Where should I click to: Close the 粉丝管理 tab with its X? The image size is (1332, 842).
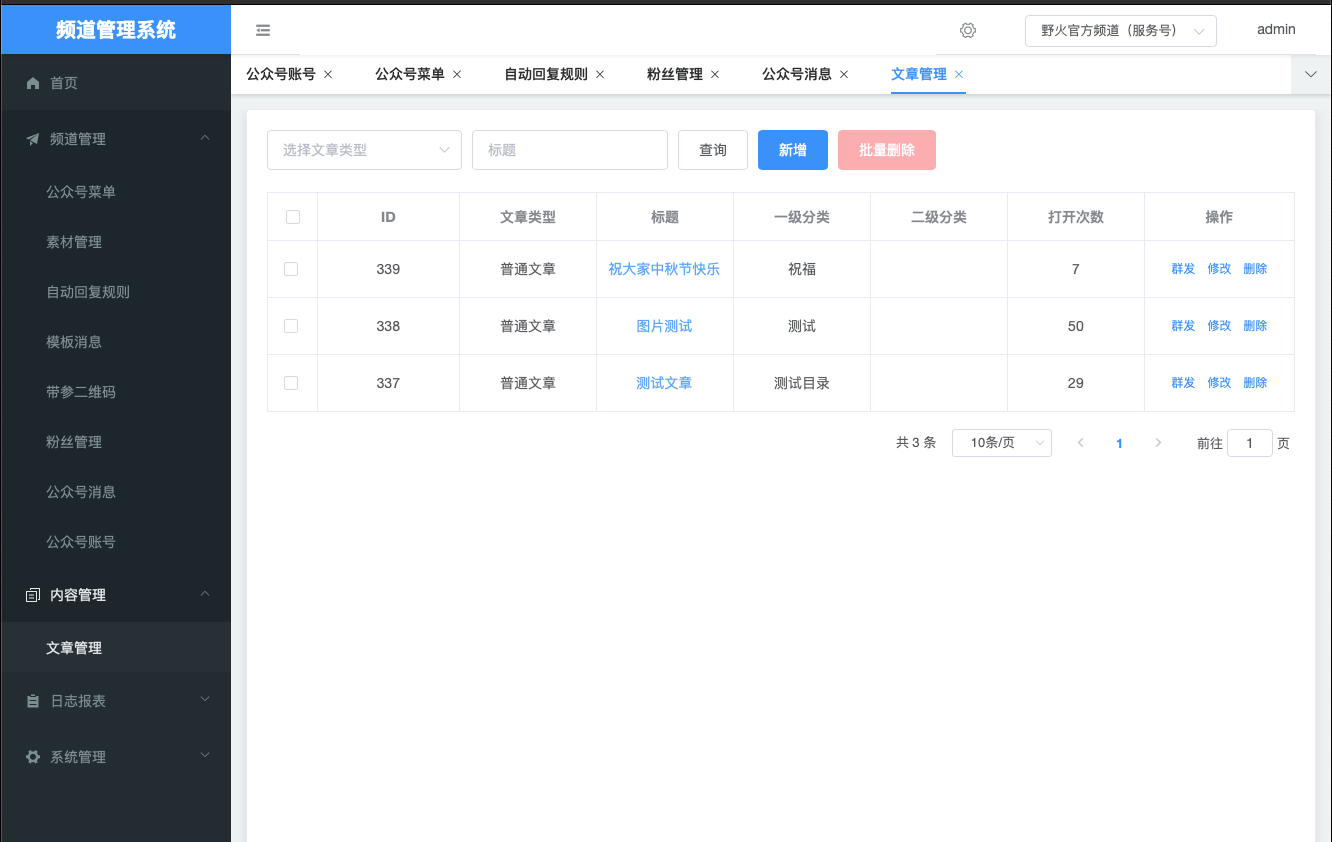(x=715, y=74)
